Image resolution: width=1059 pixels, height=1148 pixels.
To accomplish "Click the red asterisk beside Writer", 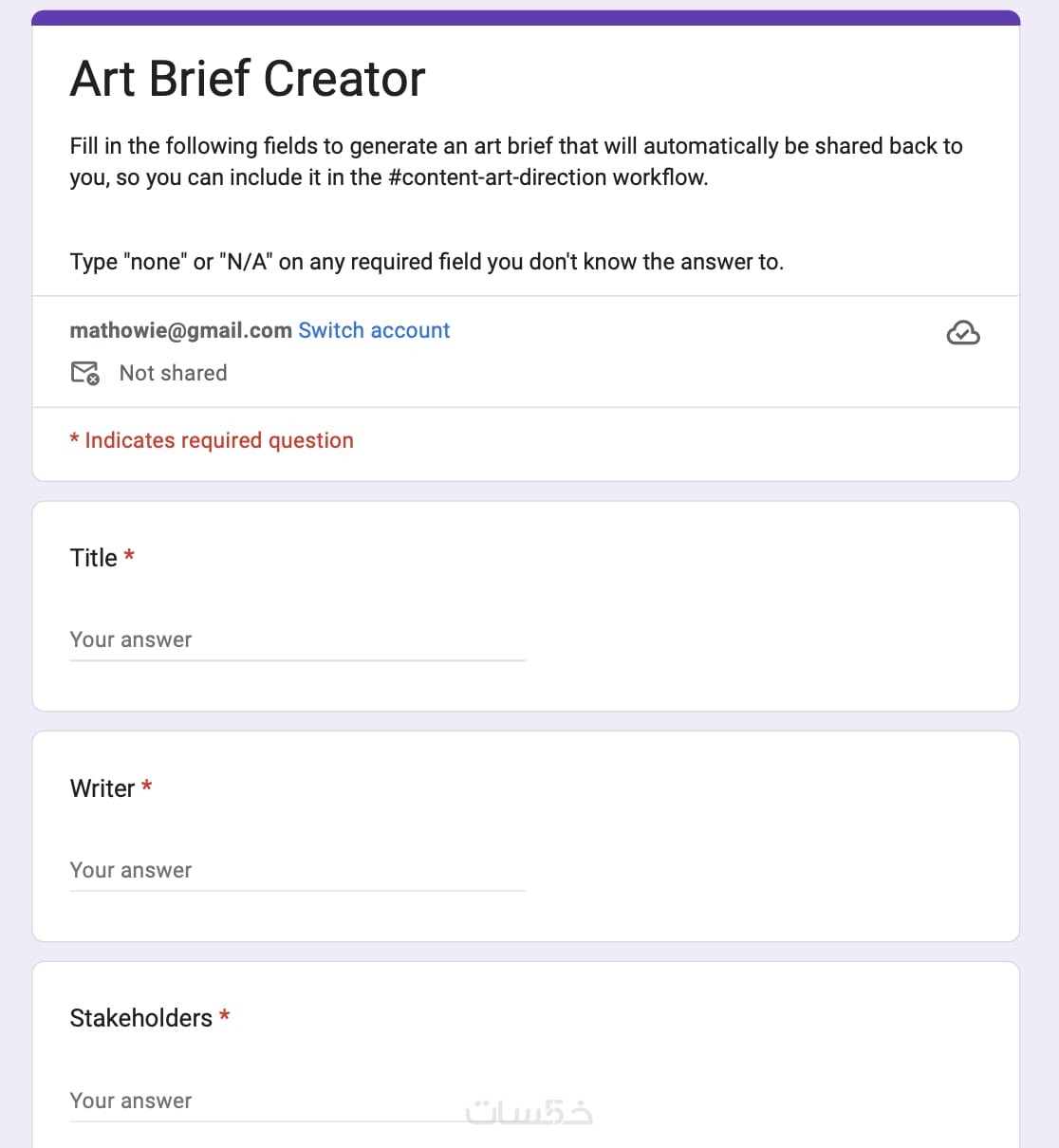I will pyautogui.click(x=147, y=787).
